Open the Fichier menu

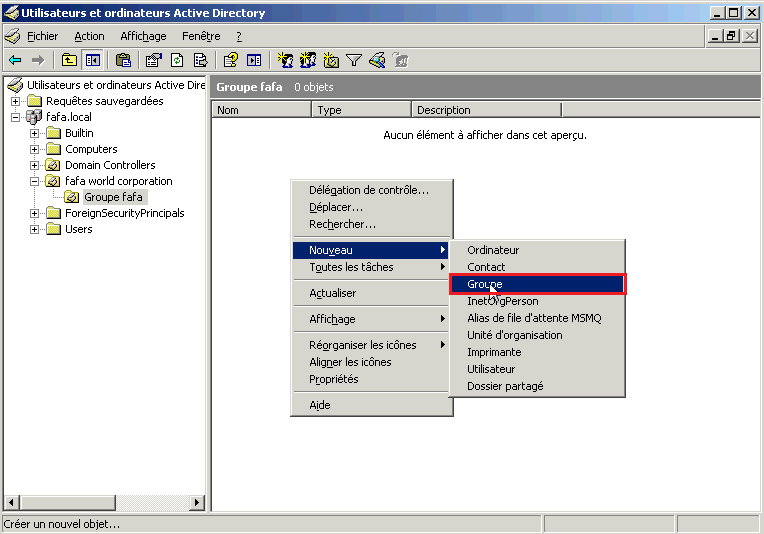pos(42,36)
